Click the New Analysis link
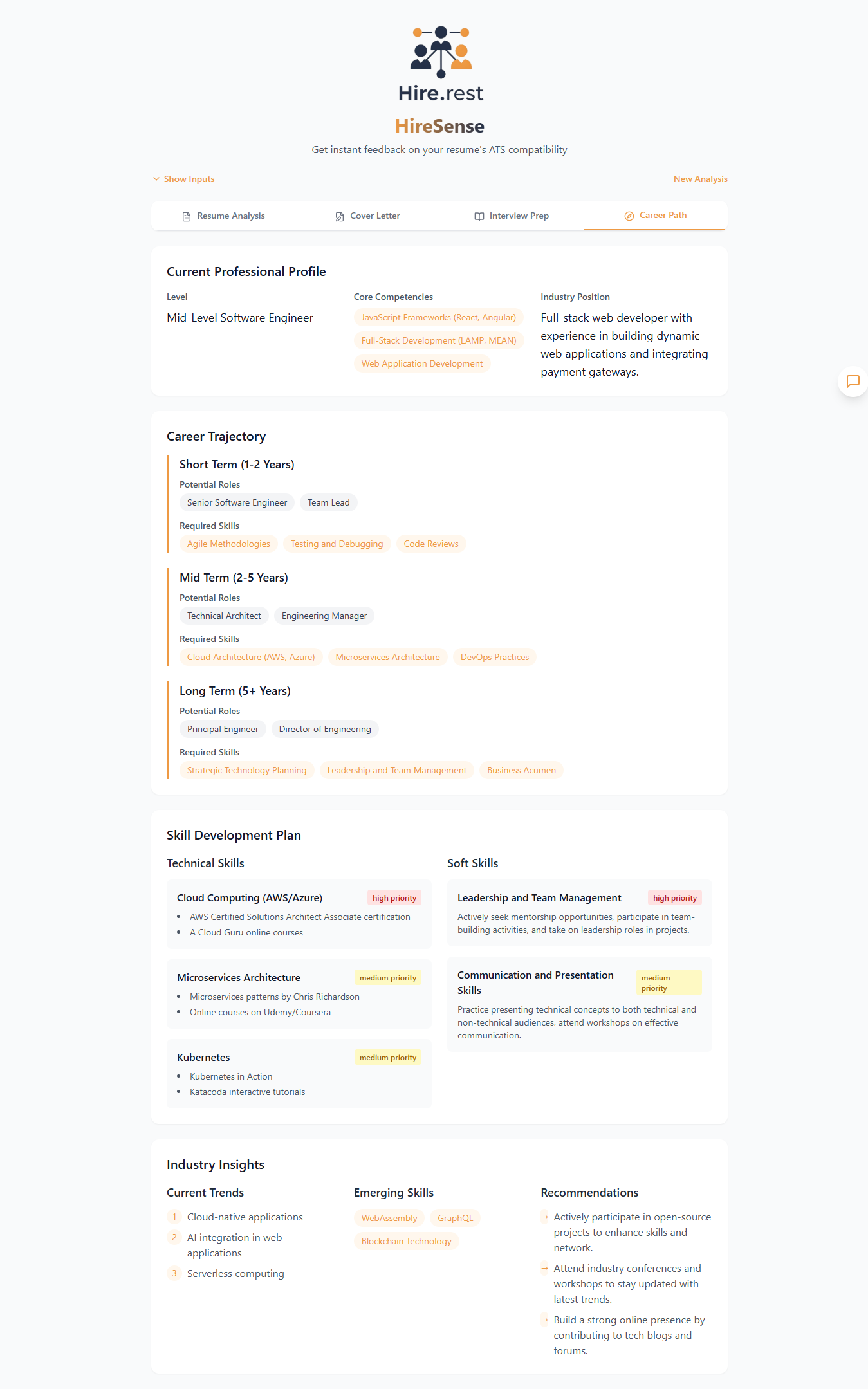Image resolution: width=868 pixels, height=1389 pixels. tap(700, 179)
